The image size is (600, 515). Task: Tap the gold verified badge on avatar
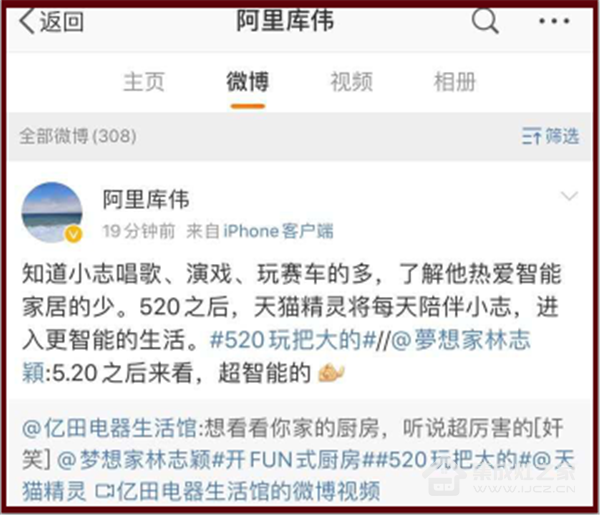(x=73, y=234)
